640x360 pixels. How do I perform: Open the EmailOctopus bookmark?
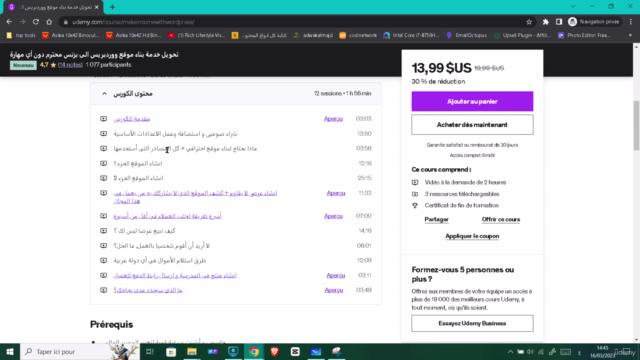tap(467, 36)
